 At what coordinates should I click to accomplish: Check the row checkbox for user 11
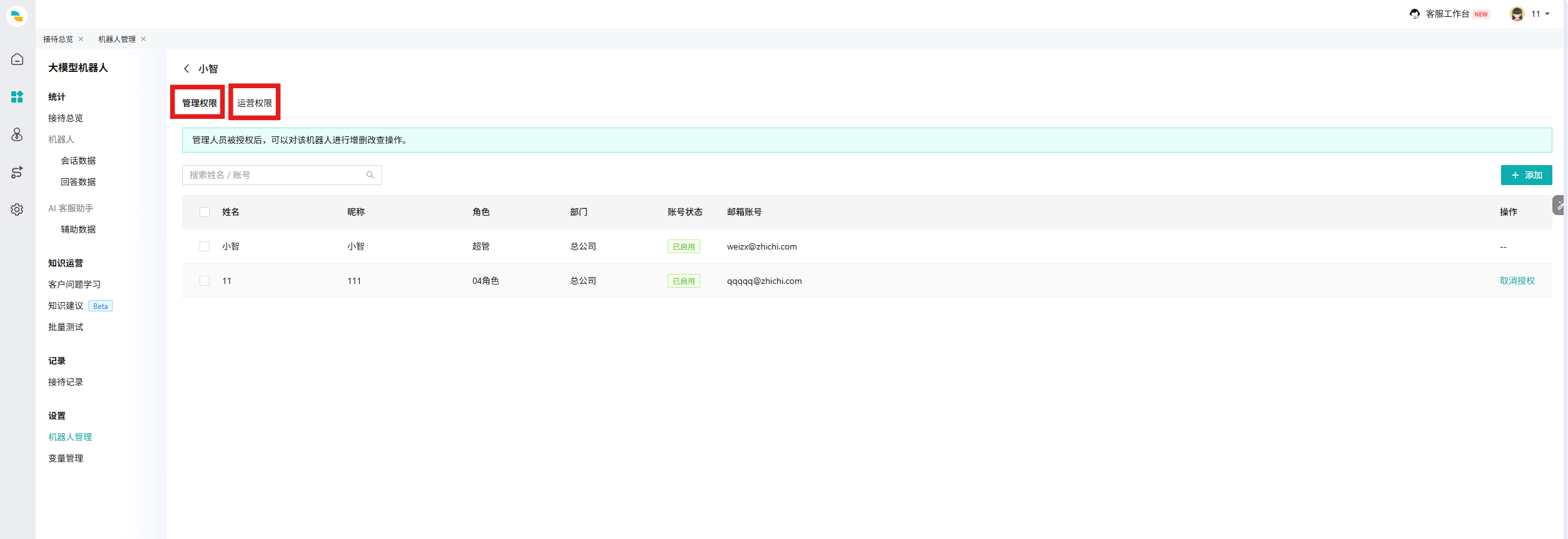[x=205, y=281]
